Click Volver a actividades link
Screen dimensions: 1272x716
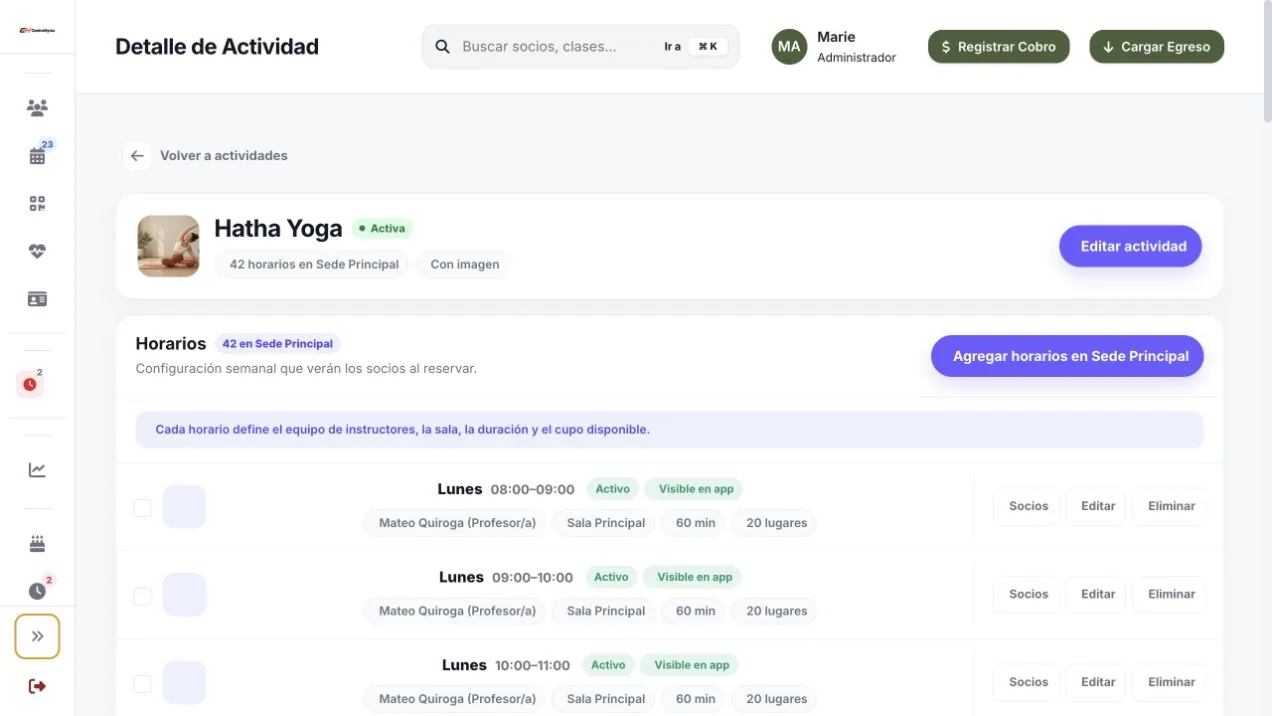(x=224, y=156)
